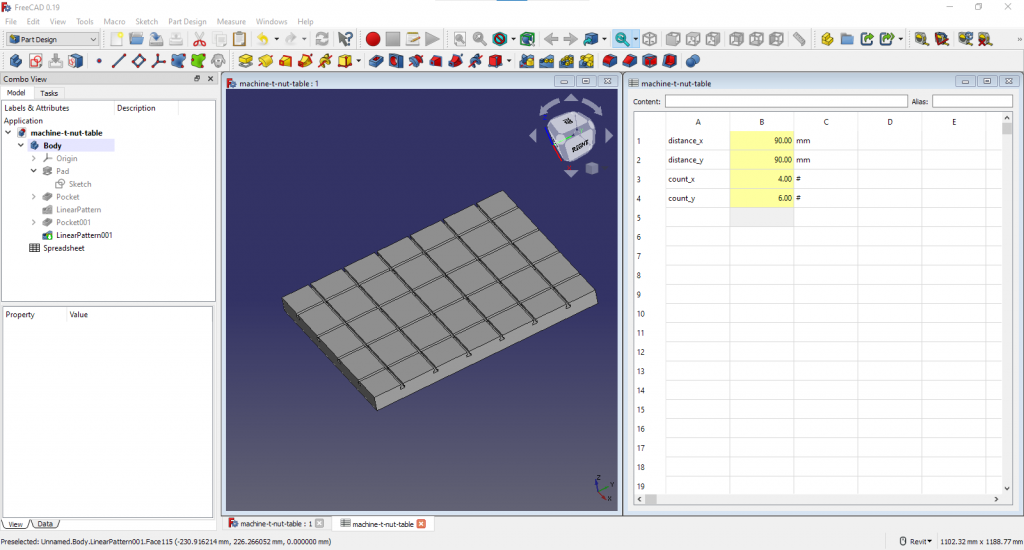Viewport: 1024px width, 550px height.
Task: Switch to the Data property tab
Action: (x=45, y=524)
